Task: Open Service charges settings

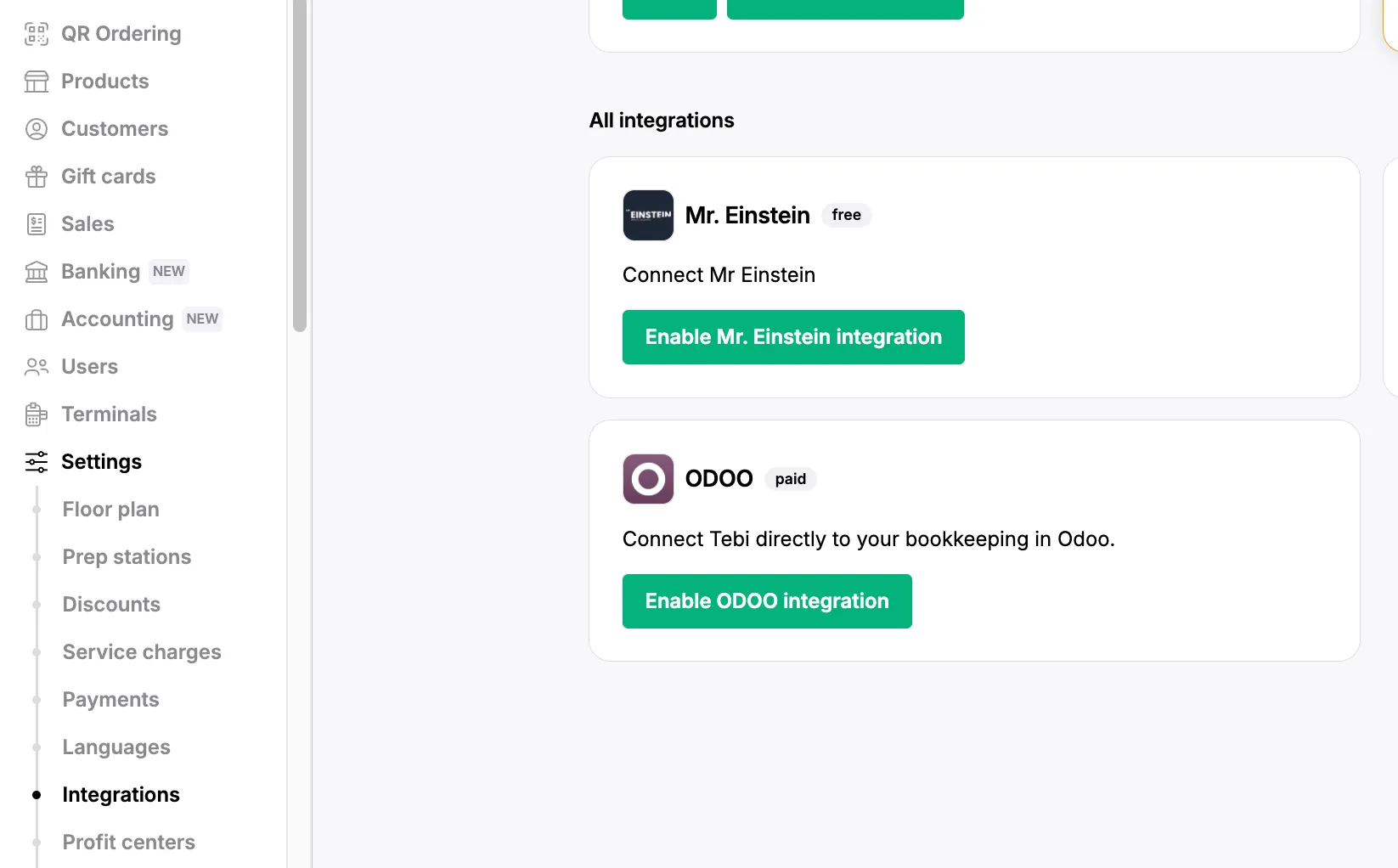Action: click(142, 652)
